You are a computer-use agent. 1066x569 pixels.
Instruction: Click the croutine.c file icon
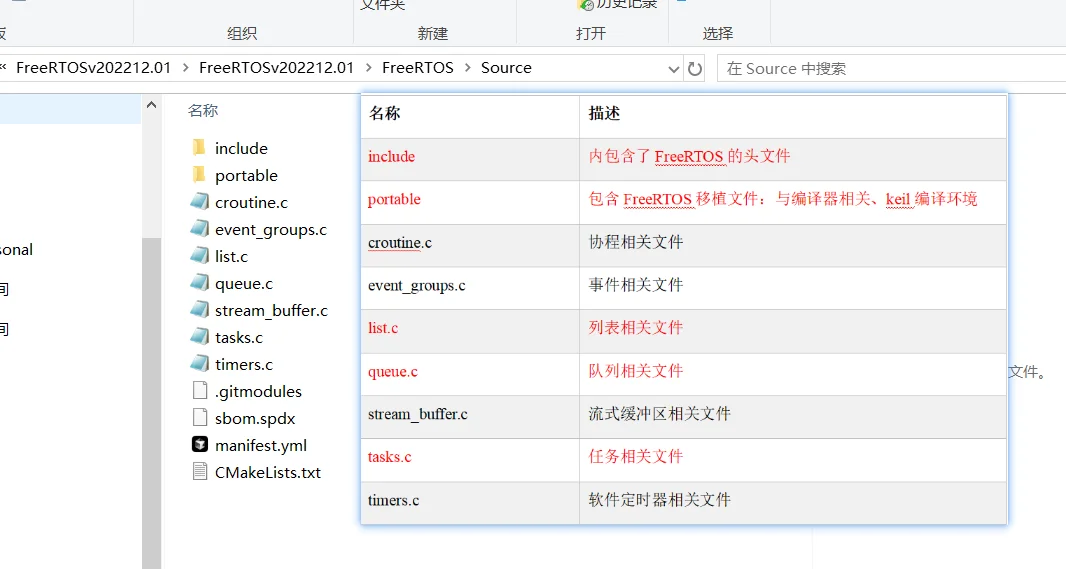pyautogui.click(x=199, y=201)
